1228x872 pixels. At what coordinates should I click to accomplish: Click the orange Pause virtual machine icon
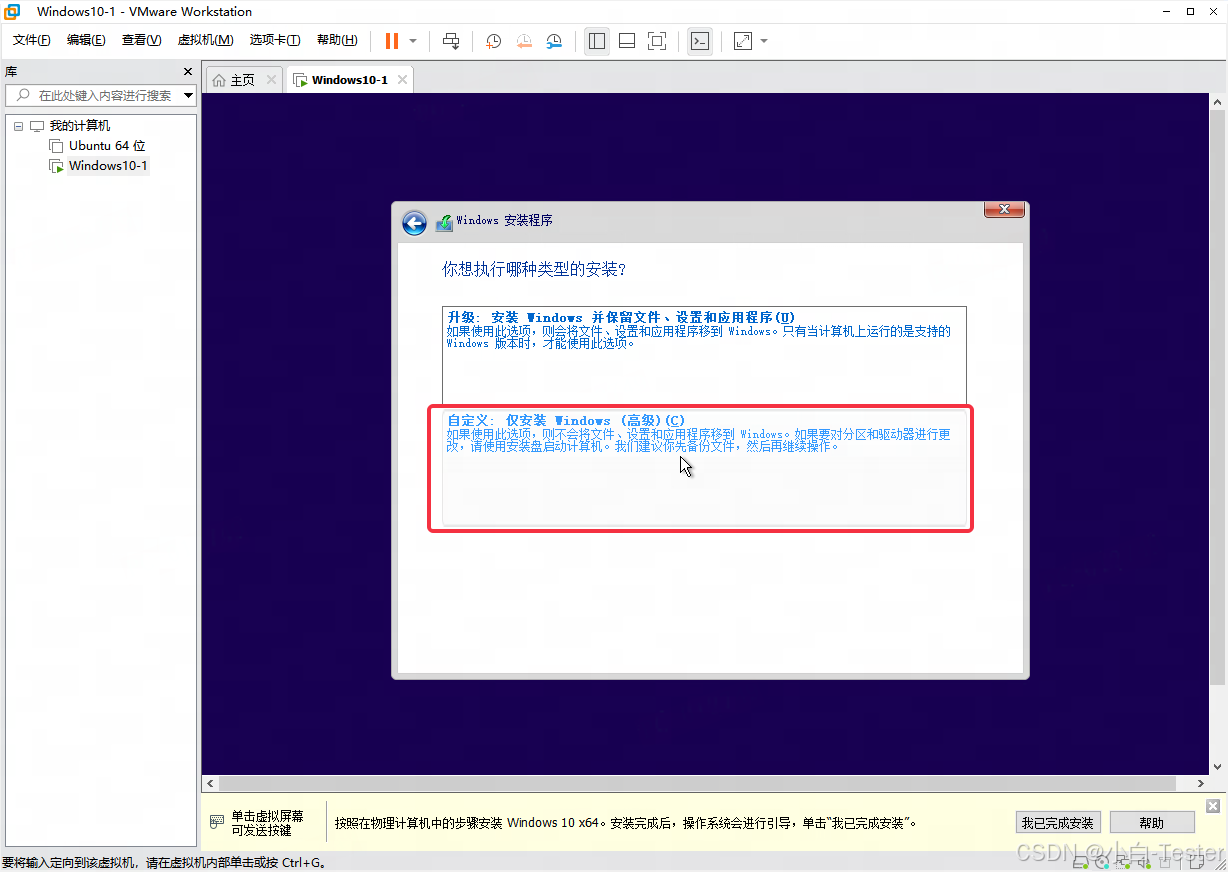391,41
